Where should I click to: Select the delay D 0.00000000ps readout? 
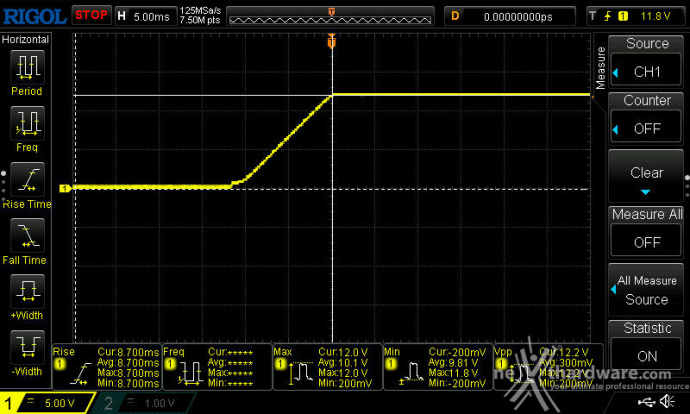click(x=510, y=16)
